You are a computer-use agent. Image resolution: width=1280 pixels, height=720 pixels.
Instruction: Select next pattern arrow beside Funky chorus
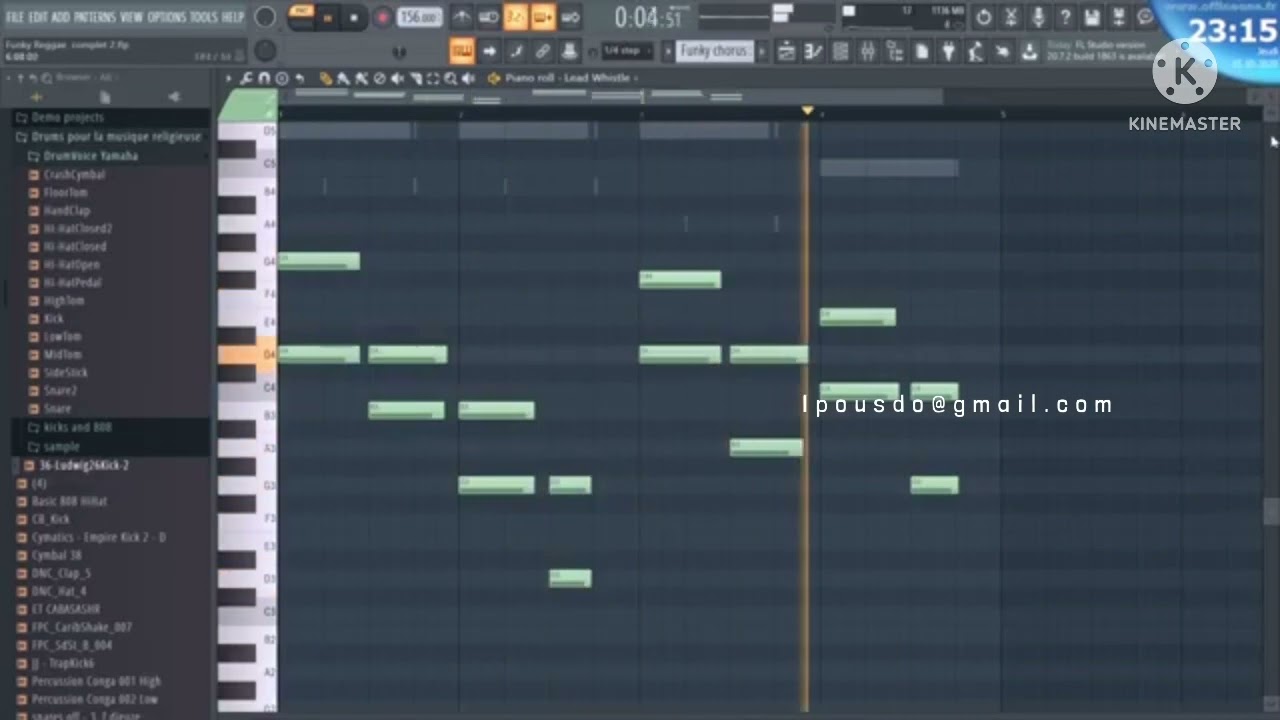tap(762, 51)
